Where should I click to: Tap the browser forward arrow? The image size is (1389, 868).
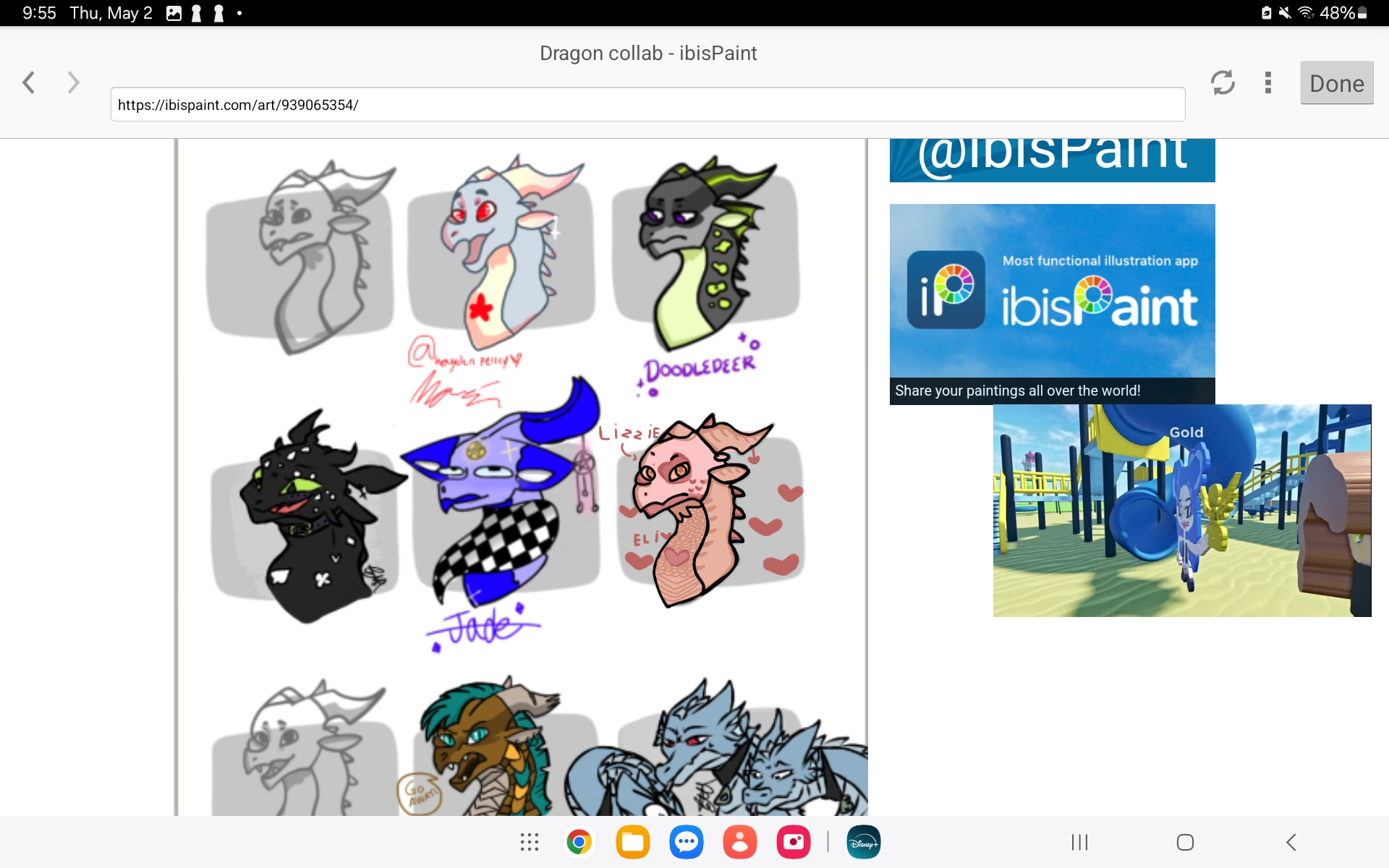tap(73, 82)
